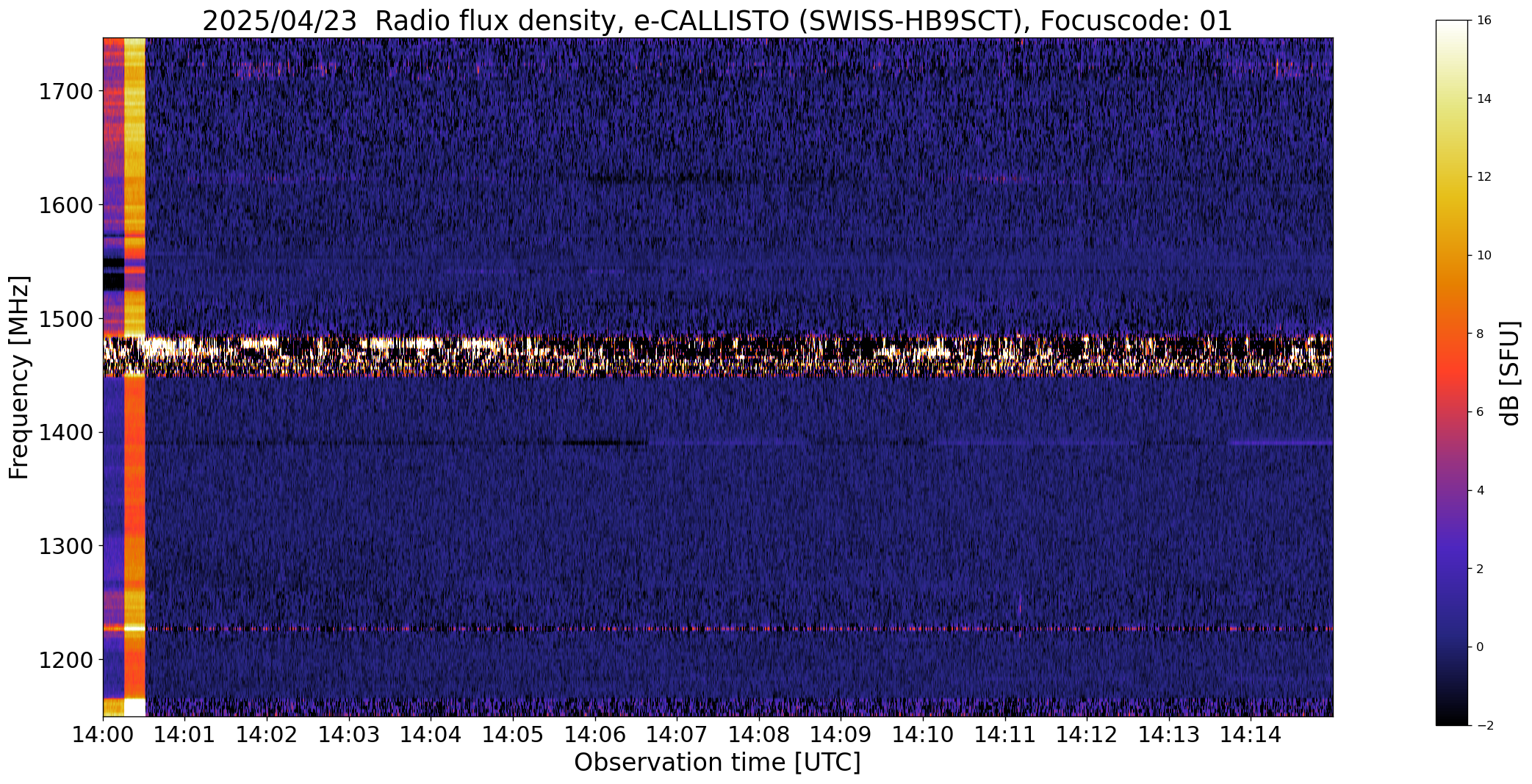Click the 14:09 time tick label

tap(841, 735)
